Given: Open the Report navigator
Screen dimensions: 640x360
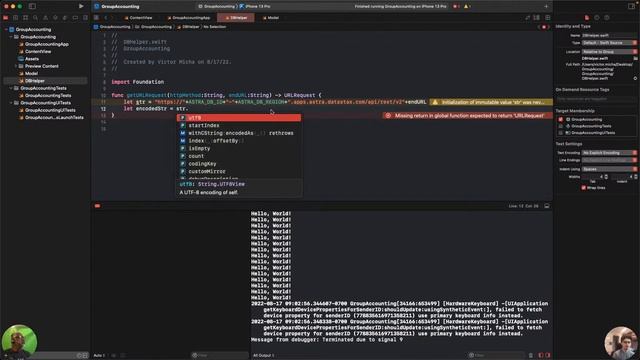Looking at the screenshot, I should point(85,18).
